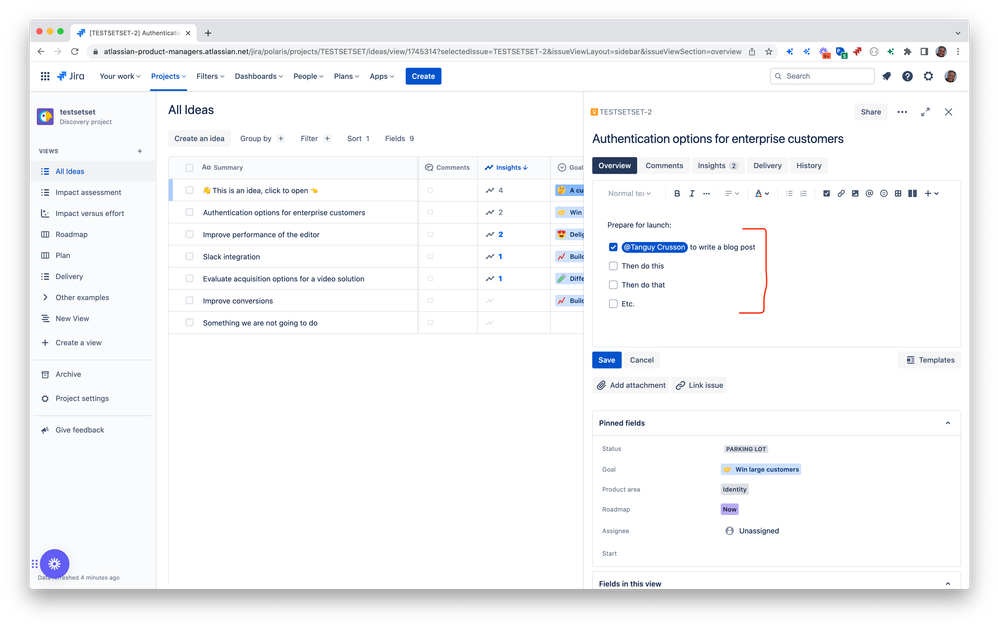
Task: Expand the idea panel to full screen
Action: pyautogui.click(x=925, y=112)
